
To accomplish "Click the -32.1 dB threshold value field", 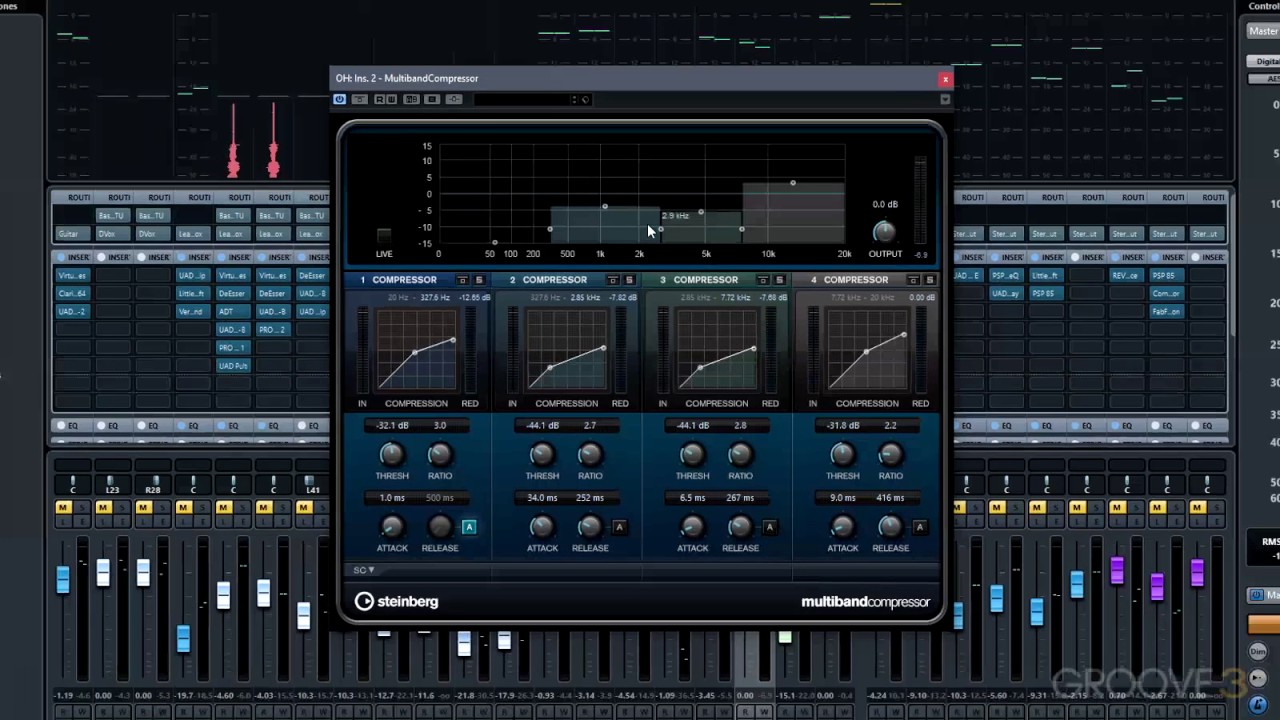I will click(392, 425).
